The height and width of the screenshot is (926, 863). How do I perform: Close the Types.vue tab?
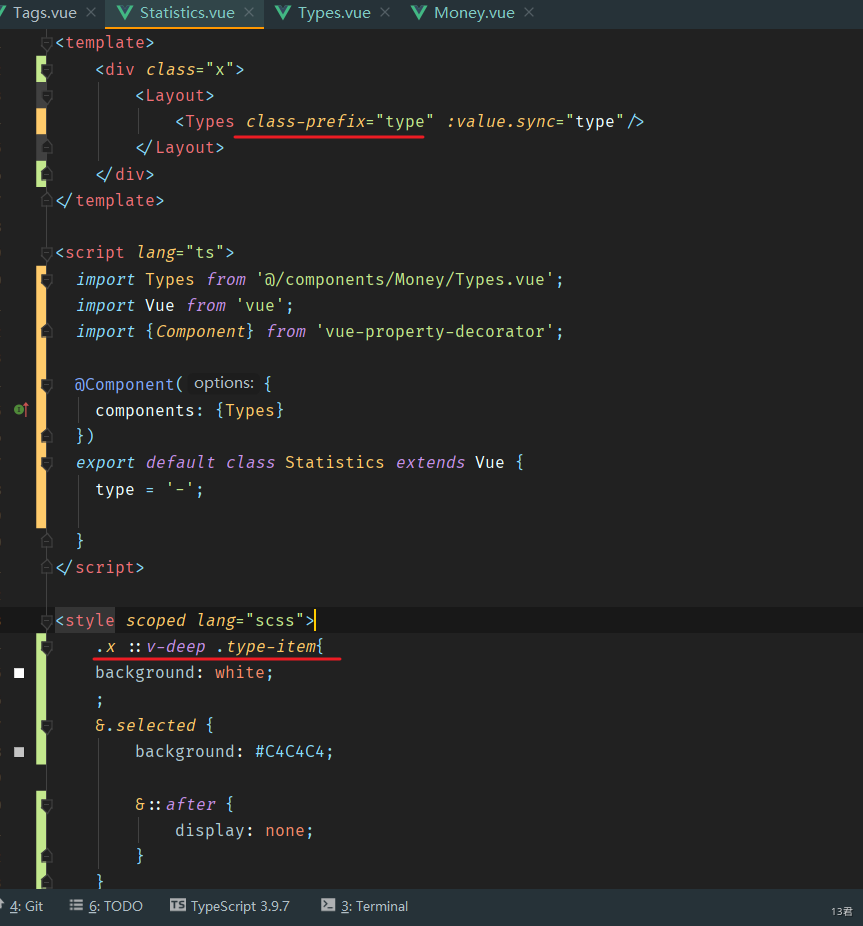[385, 12]
